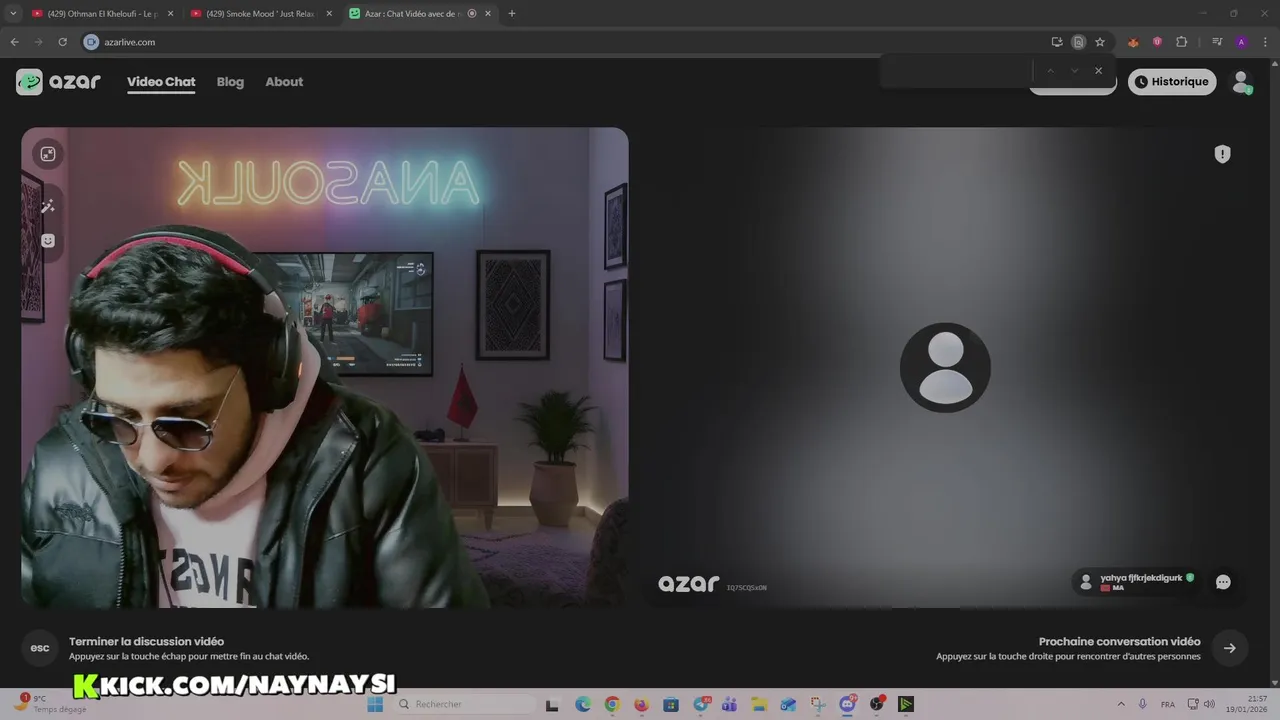
Task: Open the Chrome profile avatar A
Action: 1241,42
